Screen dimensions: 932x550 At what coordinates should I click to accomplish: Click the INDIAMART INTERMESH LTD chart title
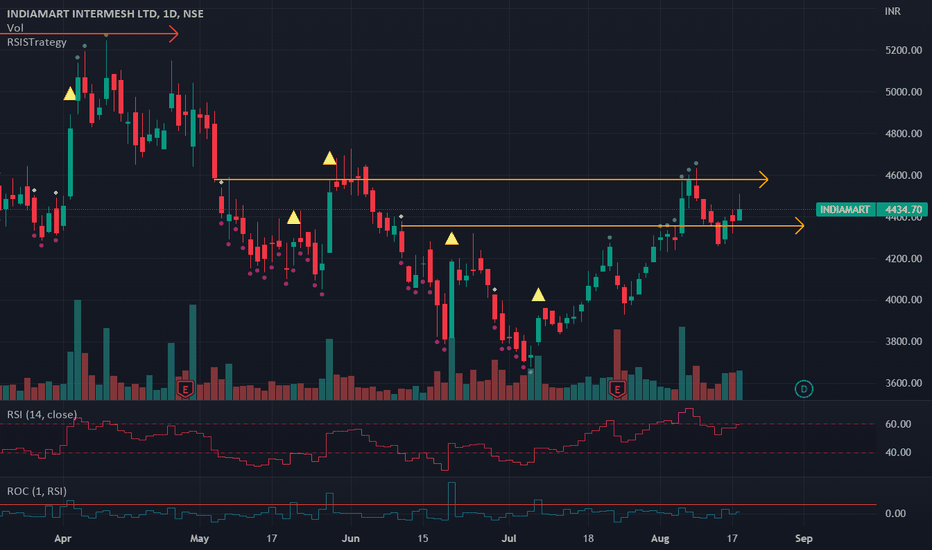105,13
